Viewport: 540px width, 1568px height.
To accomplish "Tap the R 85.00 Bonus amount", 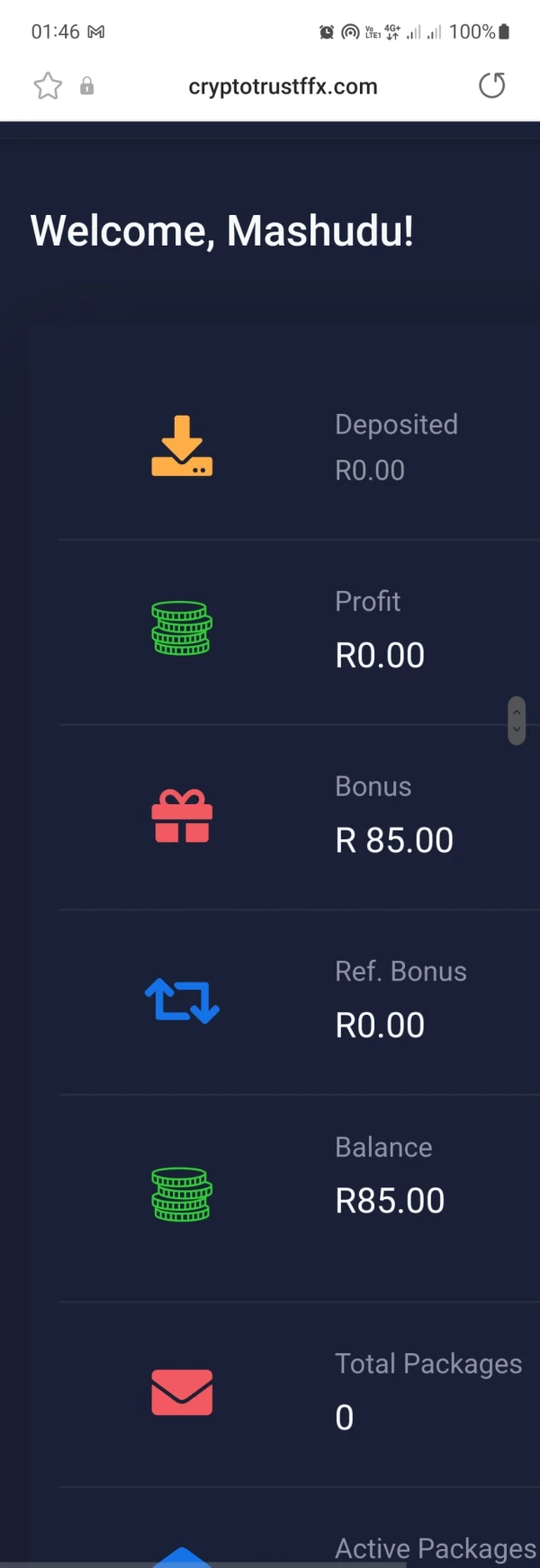I will tap(394, 840).
